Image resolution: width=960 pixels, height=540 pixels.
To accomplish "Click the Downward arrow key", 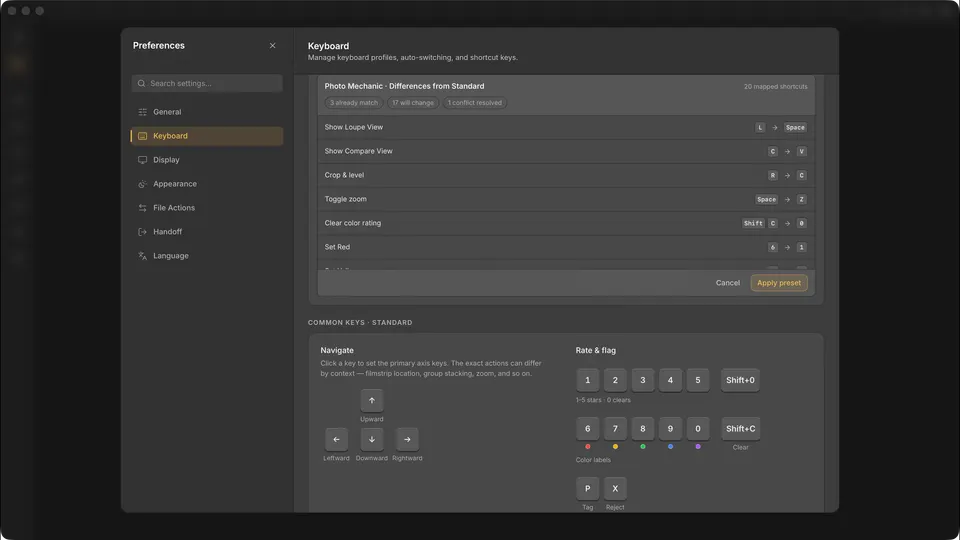I will 372,439.
